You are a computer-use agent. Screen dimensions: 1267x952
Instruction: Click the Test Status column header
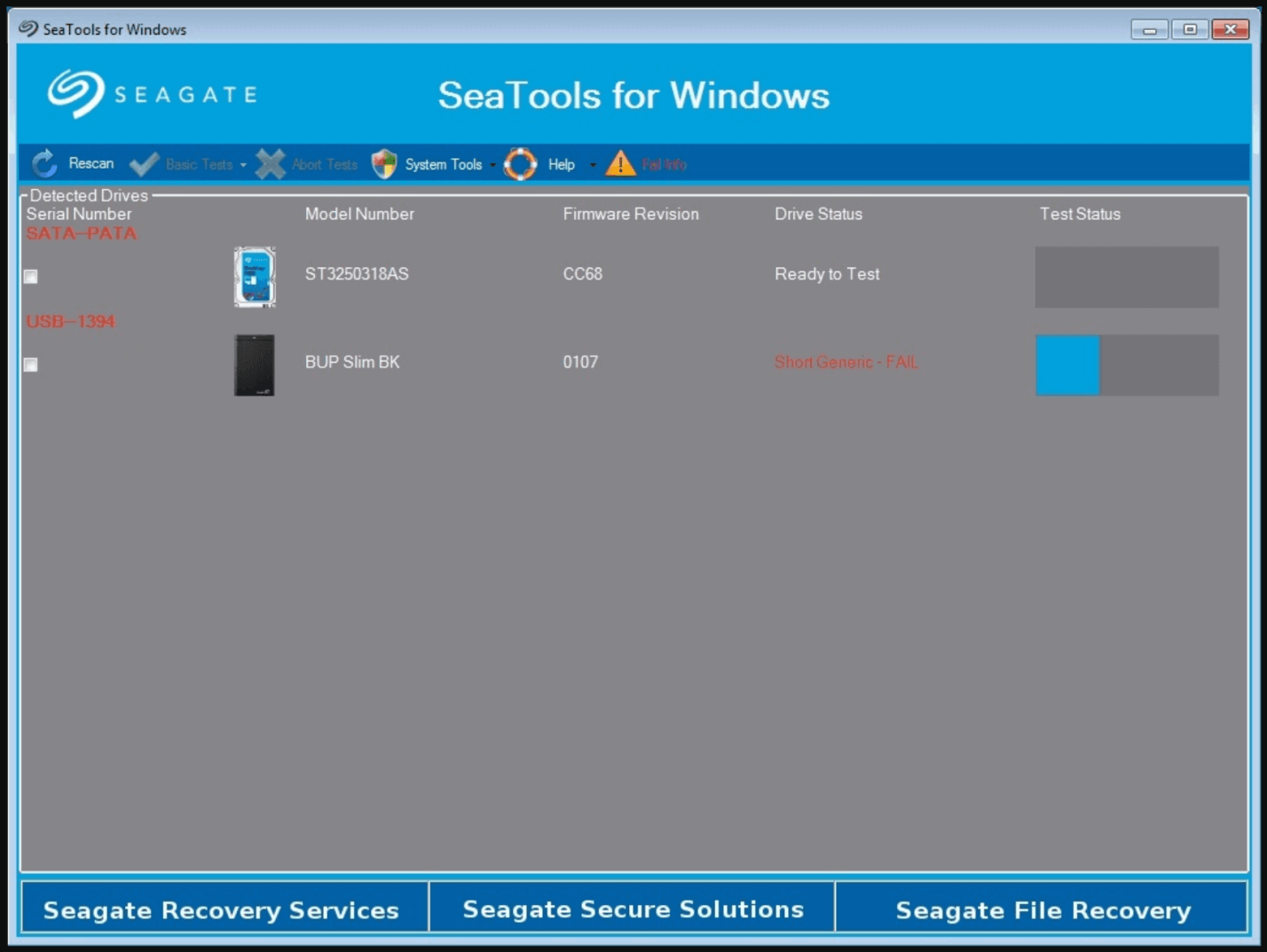pos(1079,214)
